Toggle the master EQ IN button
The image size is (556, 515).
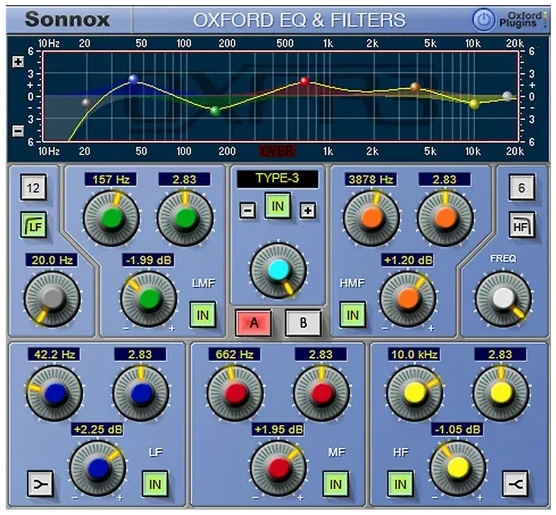278,206
